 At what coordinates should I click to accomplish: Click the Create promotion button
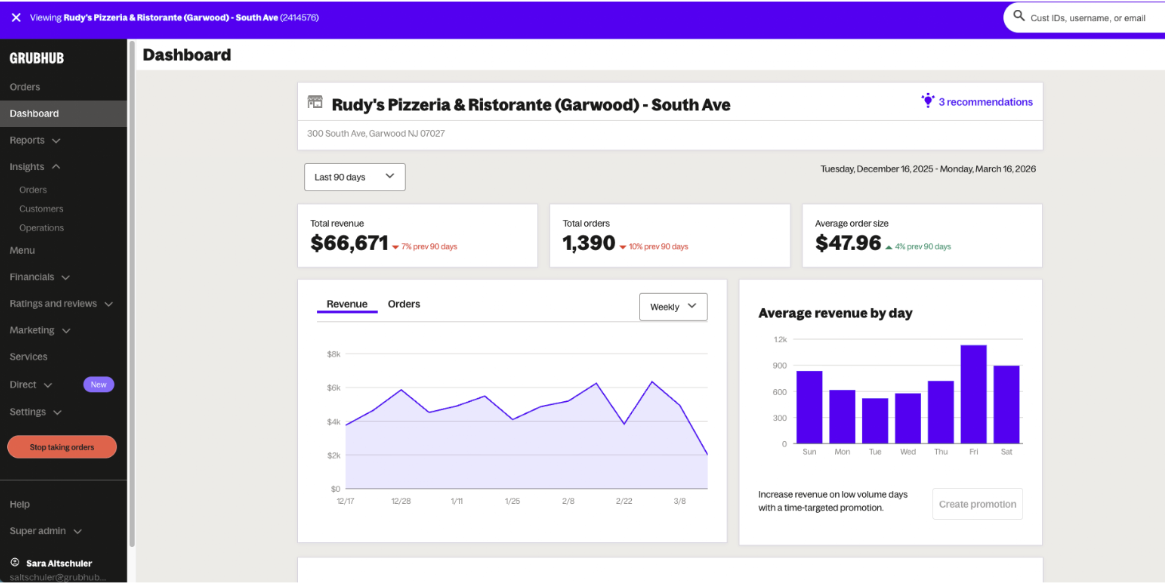point(977,504)
